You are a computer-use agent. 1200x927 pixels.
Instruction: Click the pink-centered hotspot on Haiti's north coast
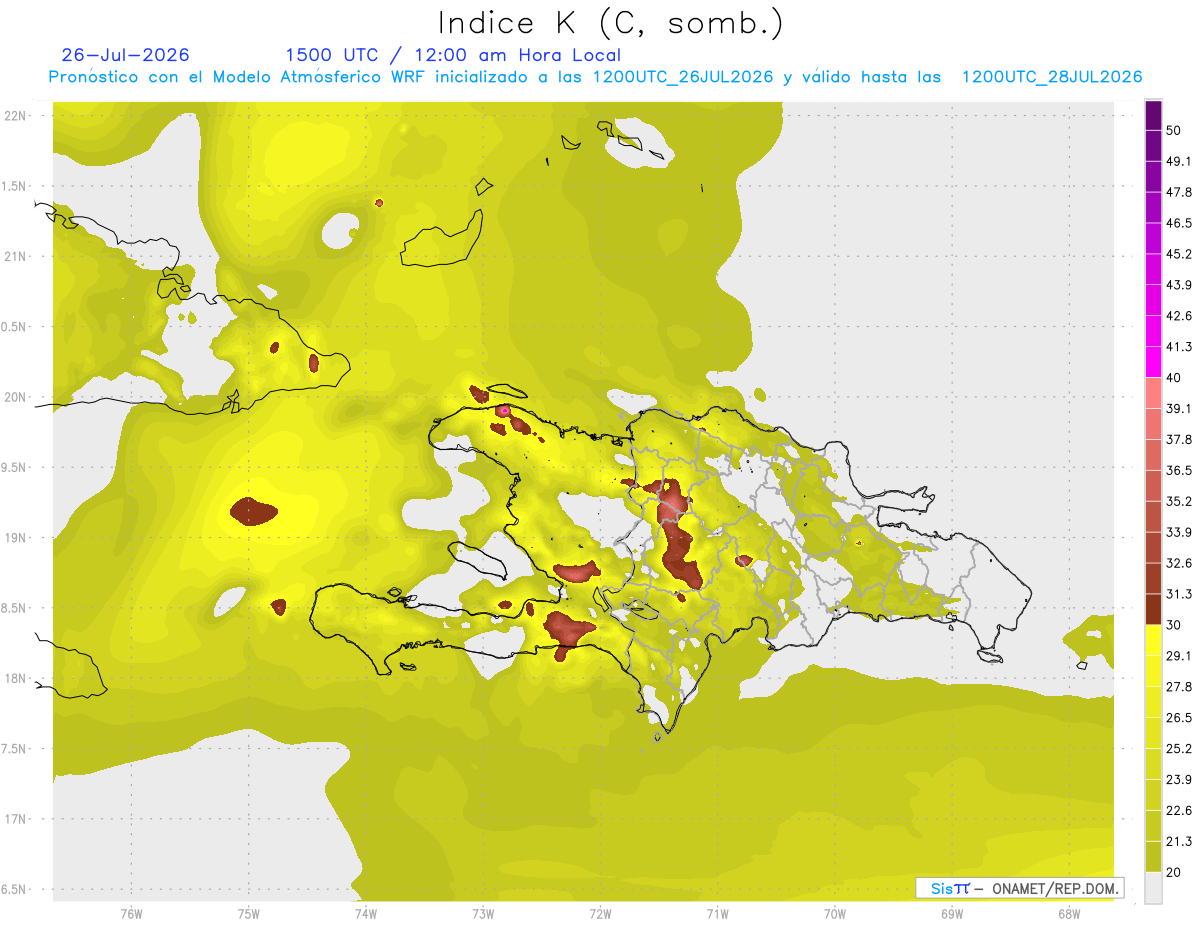(x=504, y=410)
